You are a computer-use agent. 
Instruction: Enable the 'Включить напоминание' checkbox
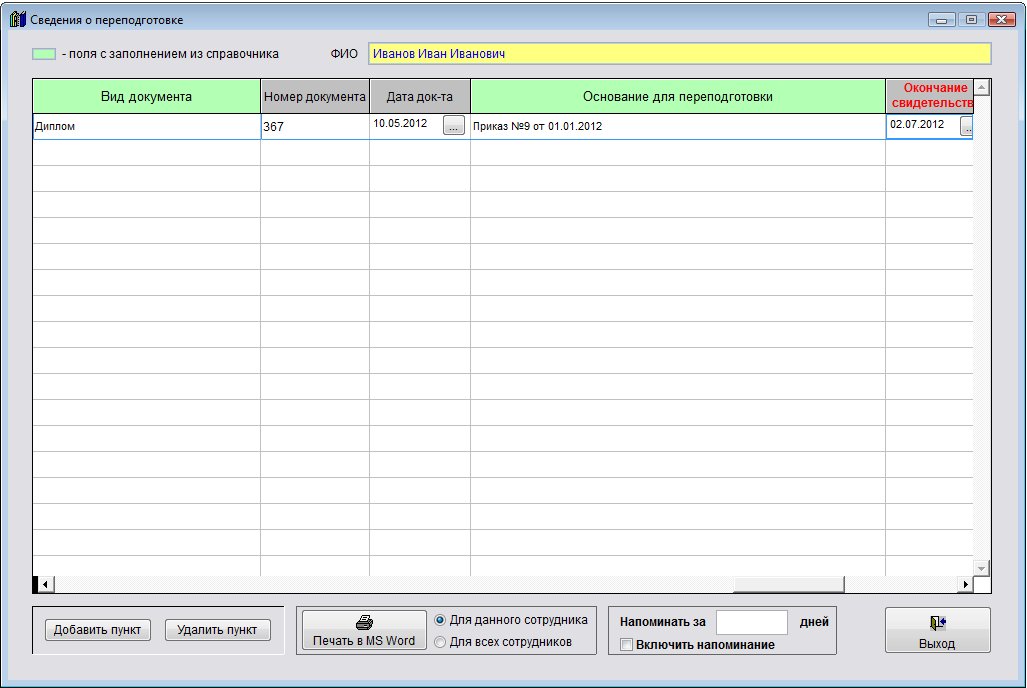tap(627, 645)
